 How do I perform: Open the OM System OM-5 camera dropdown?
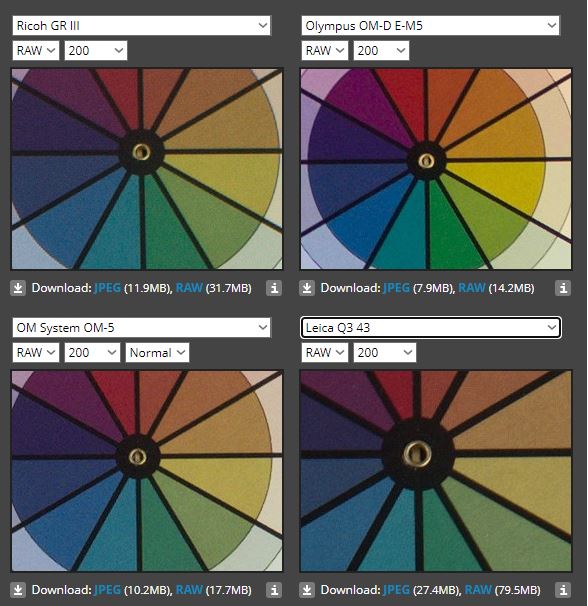pos(141,328)
